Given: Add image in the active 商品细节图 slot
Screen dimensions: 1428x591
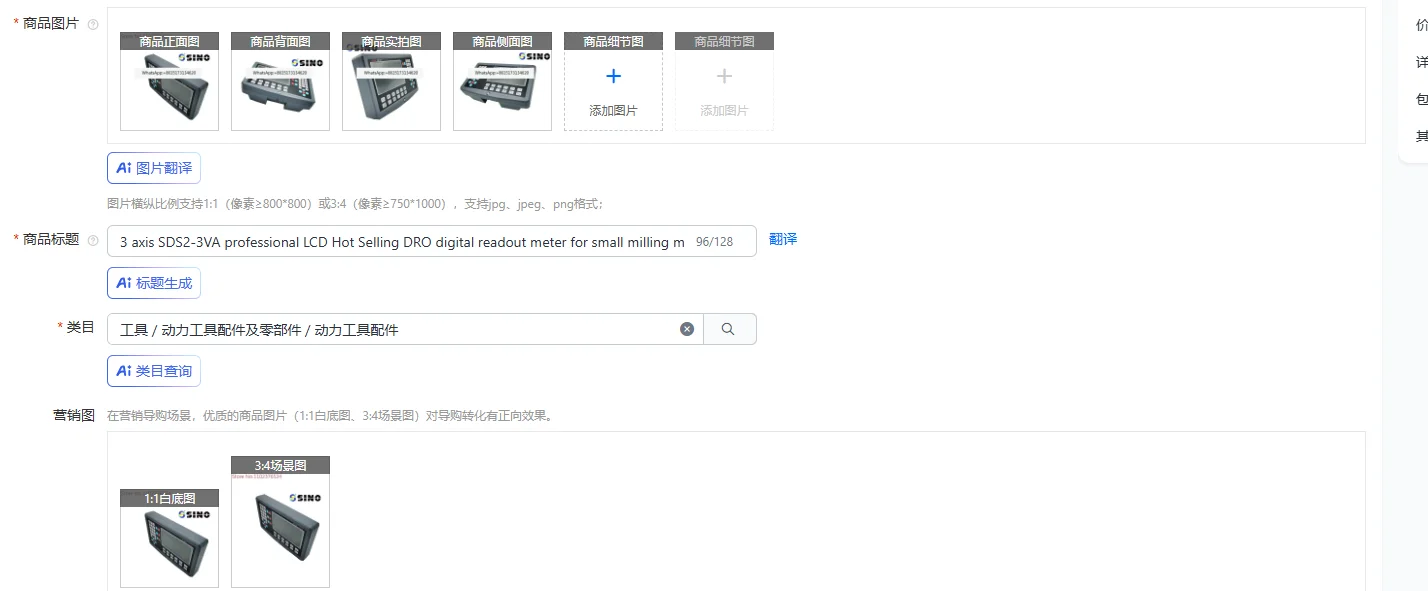Looking at the screenshot, I should [x=613, y=81].
